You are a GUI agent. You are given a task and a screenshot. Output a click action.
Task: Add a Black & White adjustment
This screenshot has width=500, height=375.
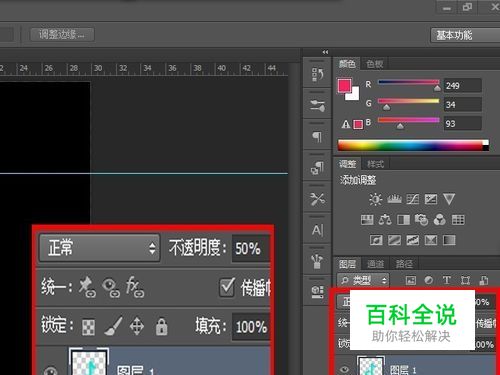pos(403,220)
